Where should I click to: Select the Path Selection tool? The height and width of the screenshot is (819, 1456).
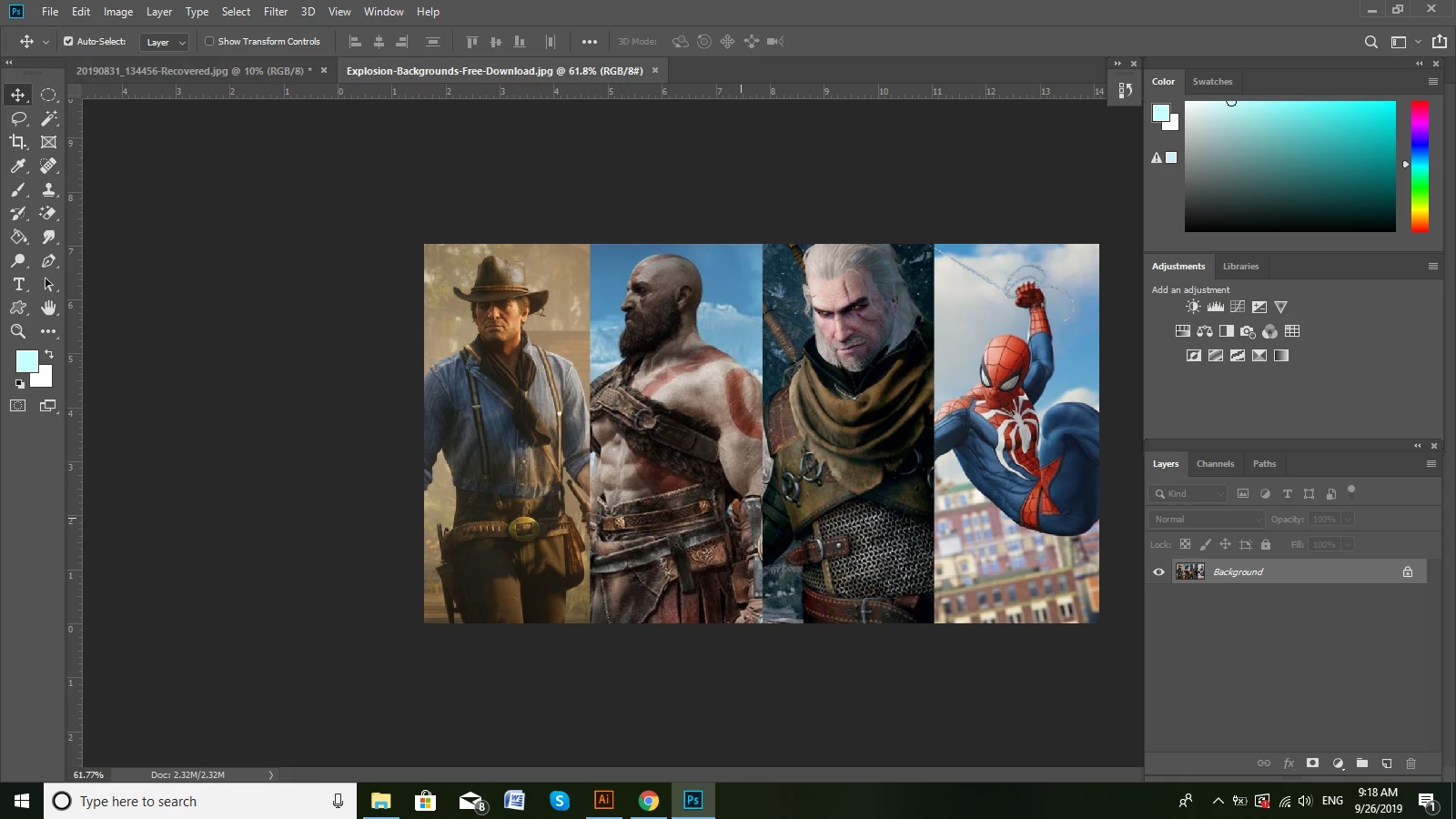(49, 284)
